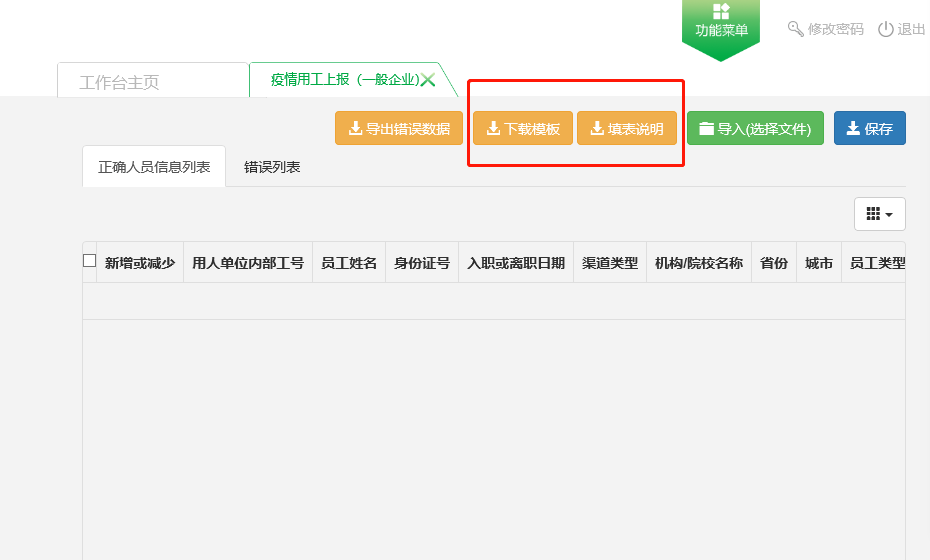Click the download icon on 下载模板

(492, 128)
